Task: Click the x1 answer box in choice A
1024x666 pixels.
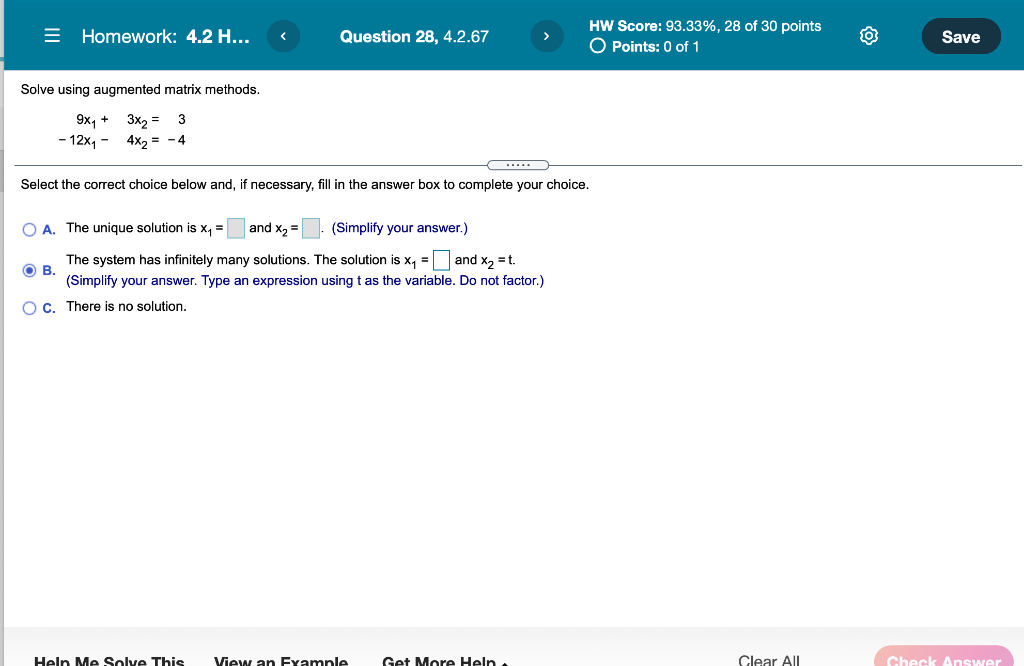Action: [x=235, y=228]
